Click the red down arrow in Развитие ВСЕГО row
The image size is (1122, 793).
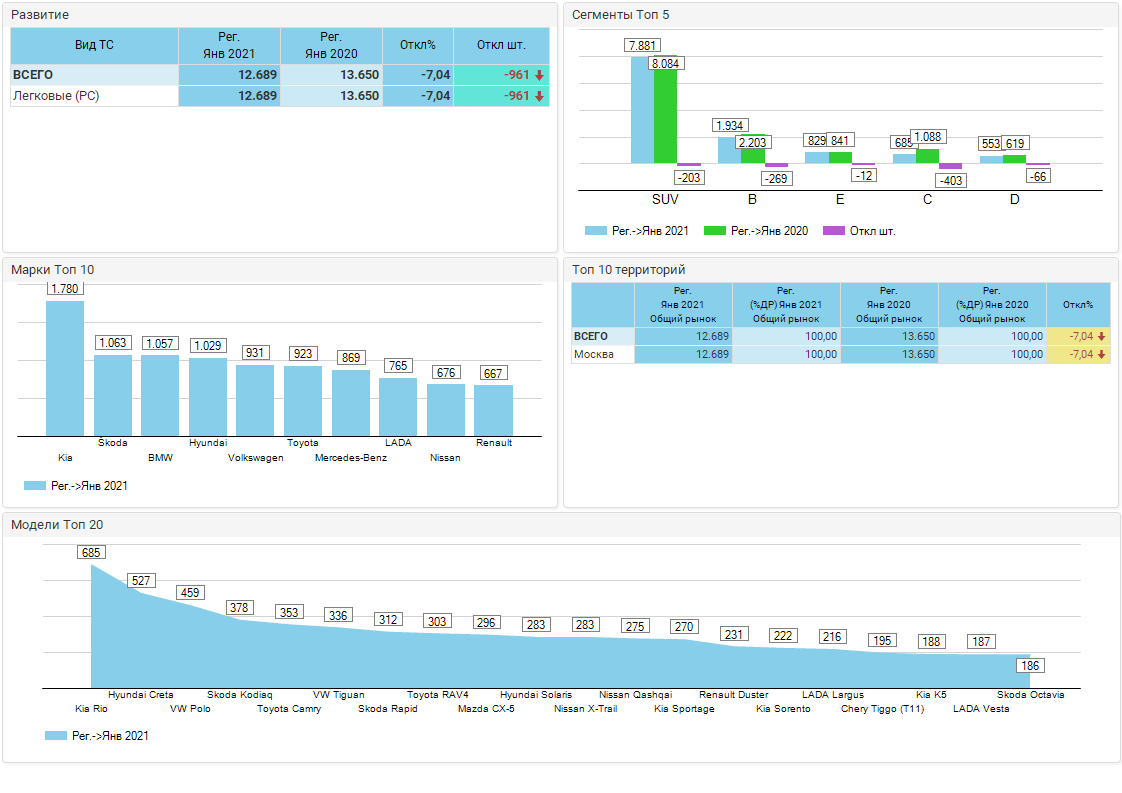pos(539,75)
